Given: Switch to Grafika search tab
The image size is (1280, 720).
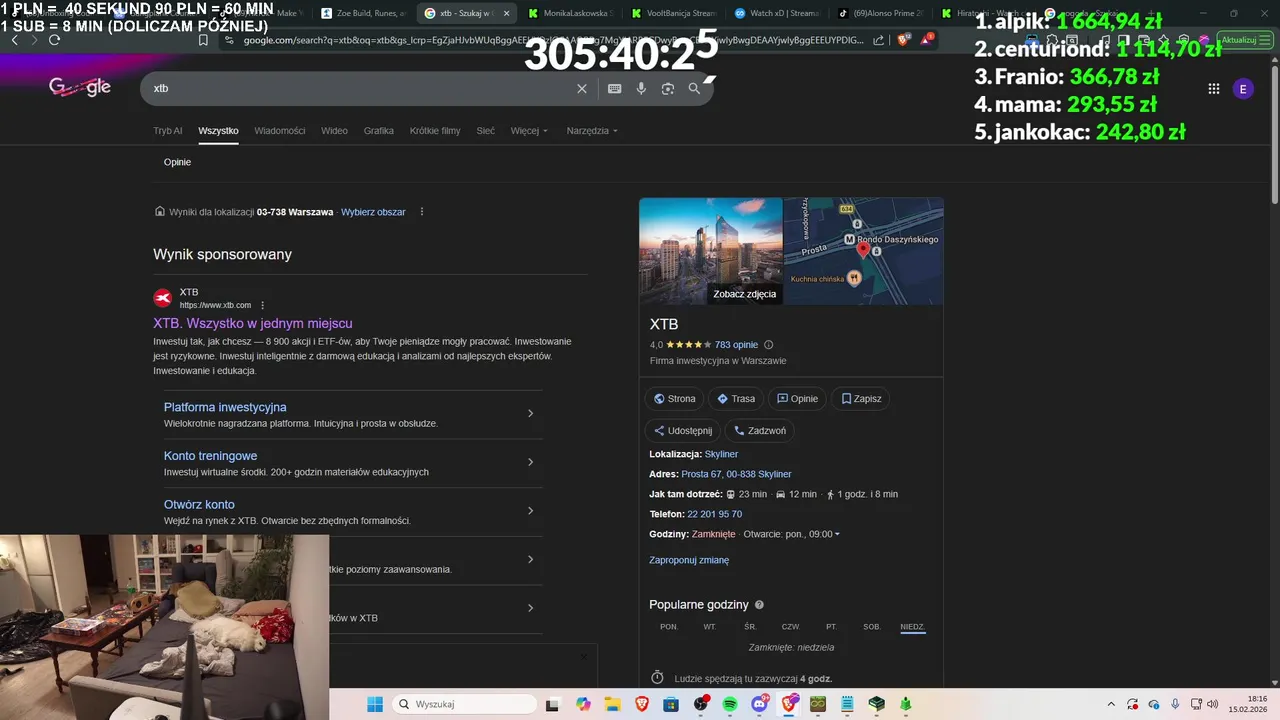Looking at the screenshot, I should pyautogui.click(x=379, y=131).
